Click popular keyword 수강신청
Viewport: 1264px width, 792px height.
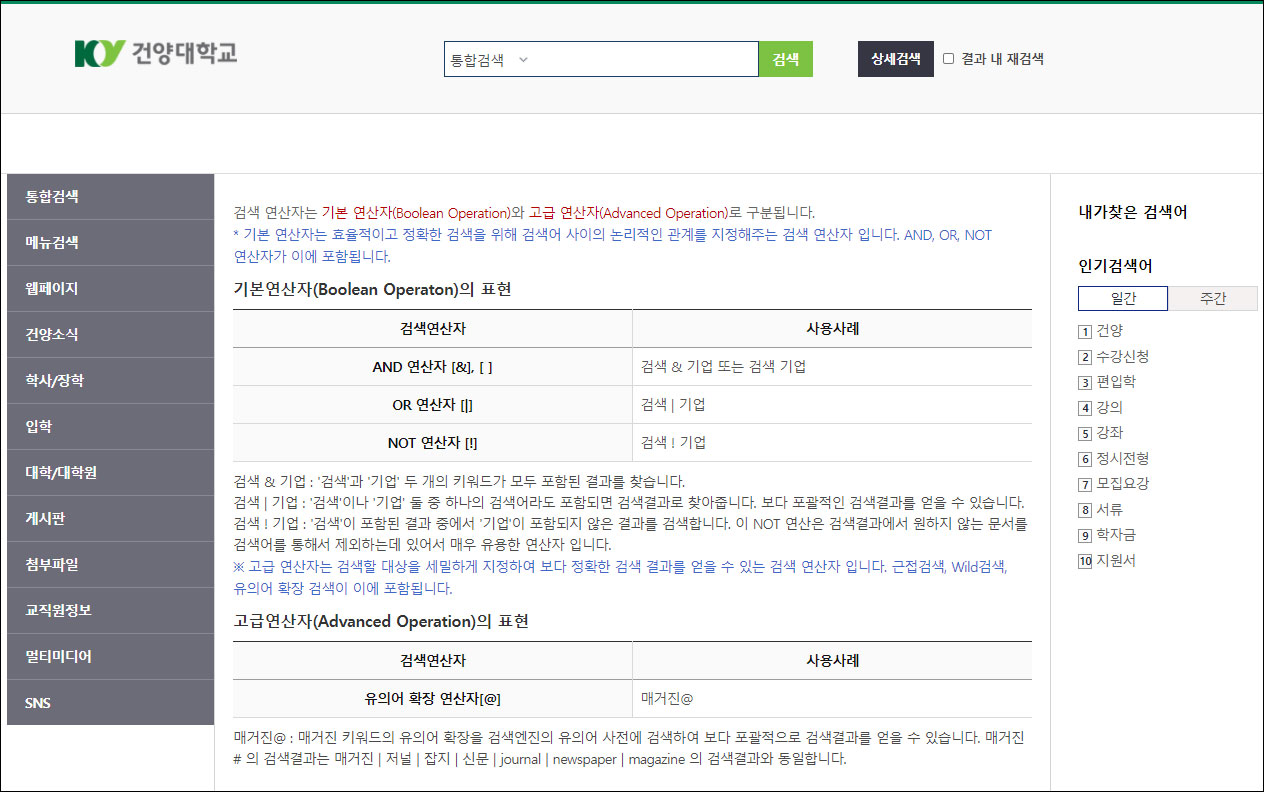(x=1122, y=357)
